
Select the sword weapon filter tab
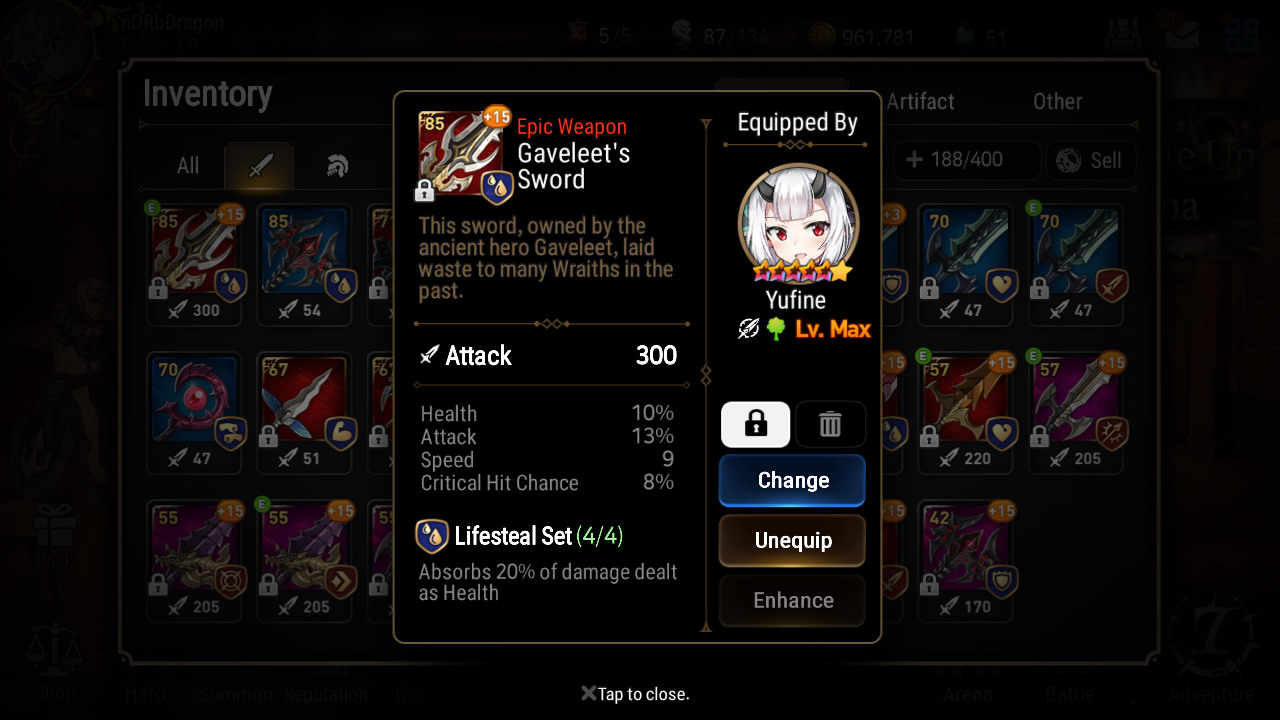[259, 166]
